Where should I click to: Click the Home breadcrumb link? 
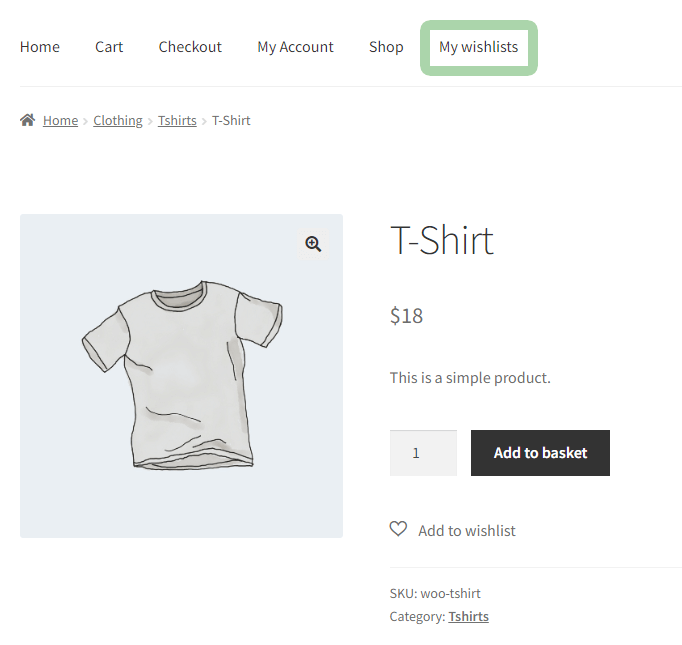point(60,121)
